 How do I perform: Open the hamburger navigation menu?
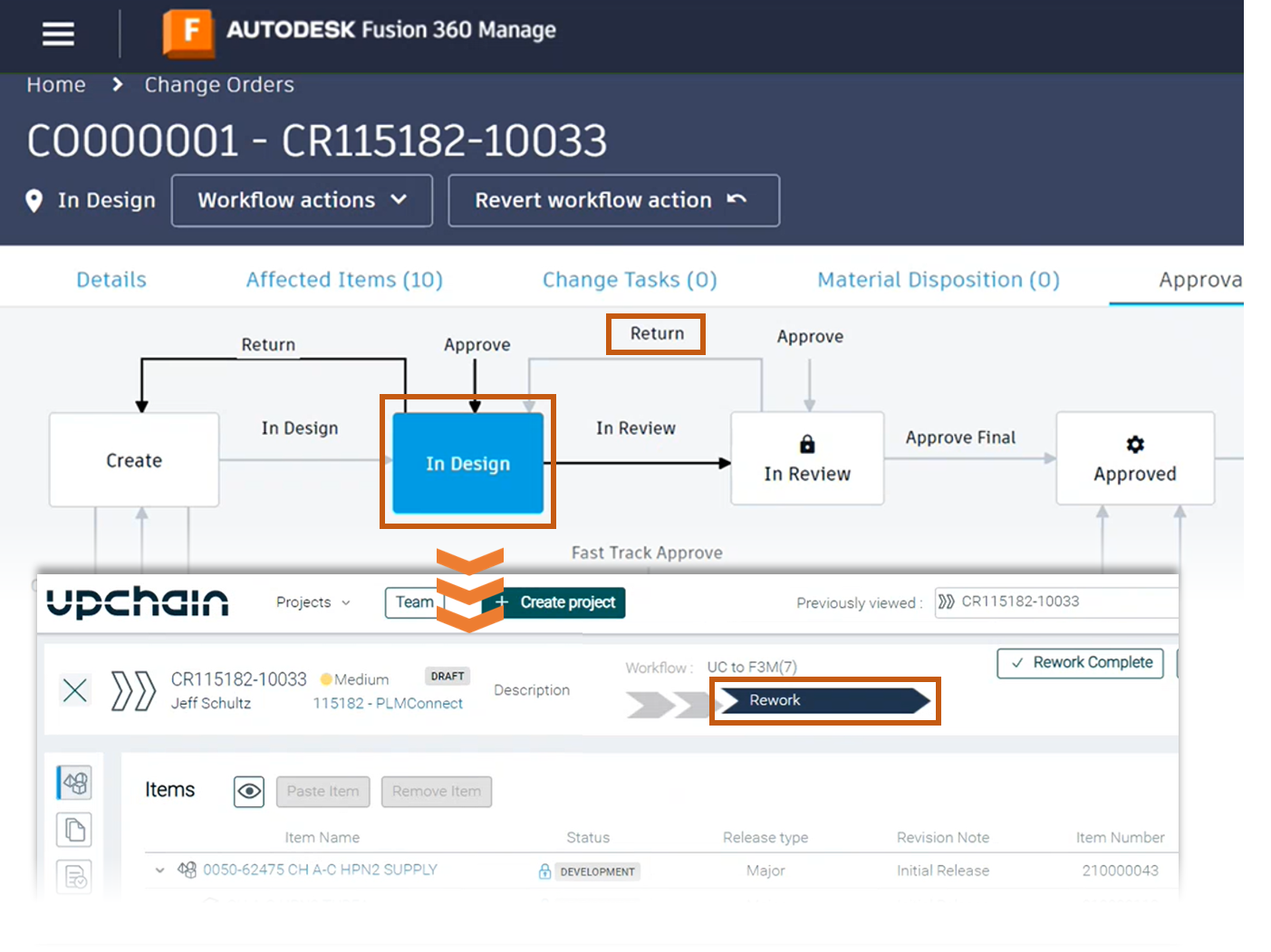click(x=57, y=33)
